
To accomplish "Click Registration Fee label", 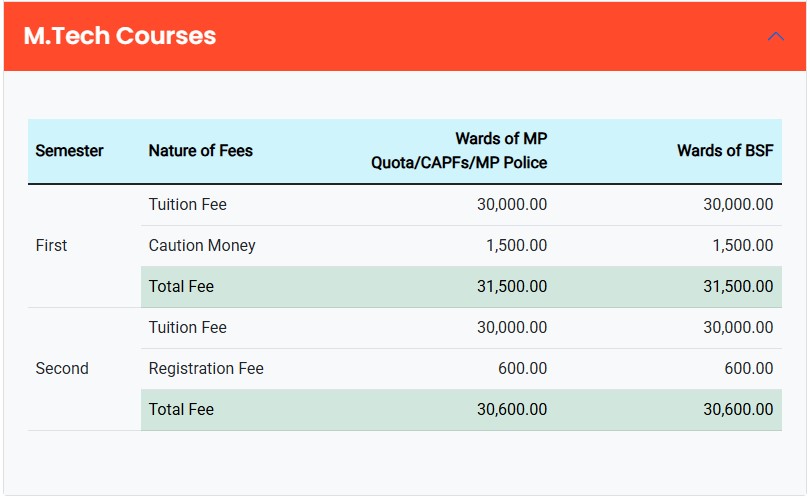I will point(206,369).
